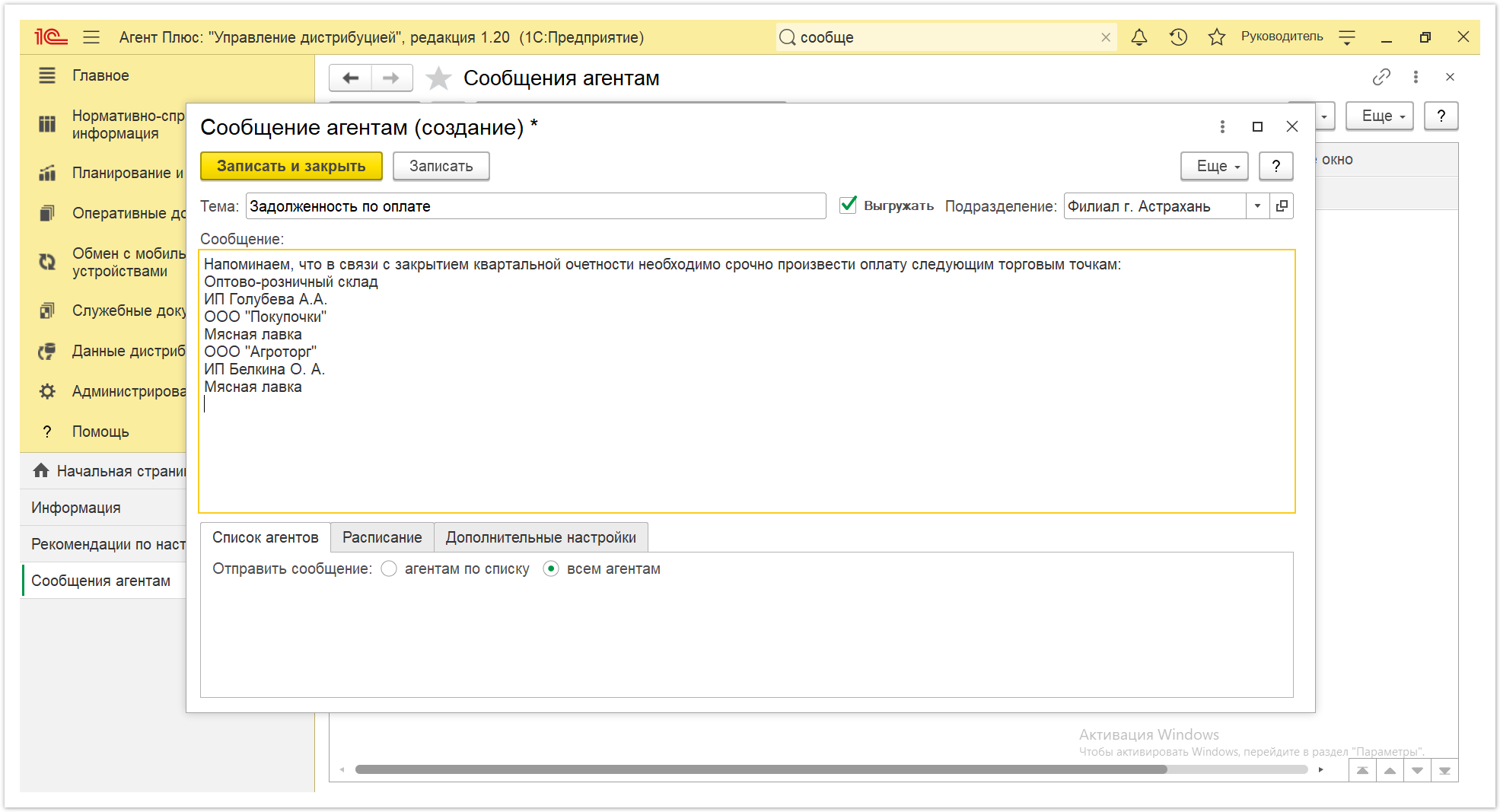Screen dimensions: 1500x812
Task: Open history clock icon
Action: coord(1178,37)
